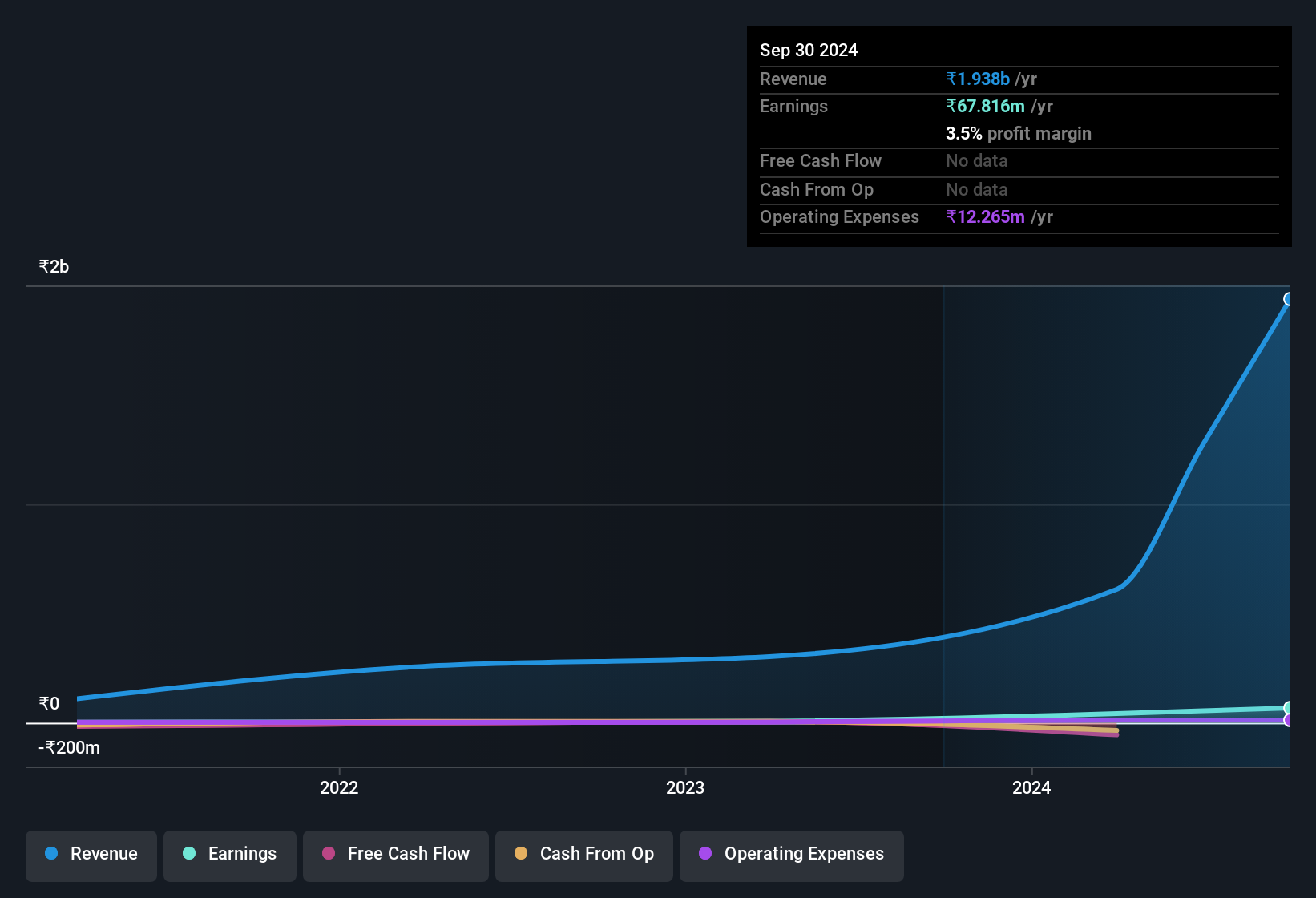Click the Cash From Op tooltip row label
Image resolution: width=1316 pixels, height=898 pixels.
pos(817,189)
